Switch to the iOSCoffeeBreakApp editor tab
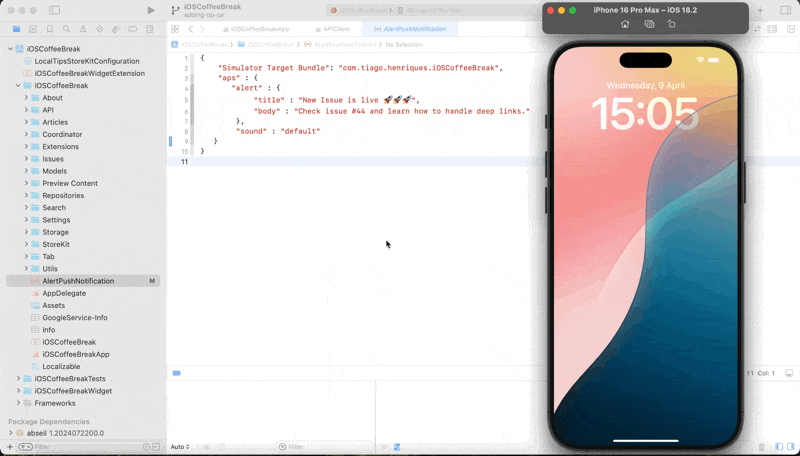This screenshot has height=456, width=800. point(256,29)
